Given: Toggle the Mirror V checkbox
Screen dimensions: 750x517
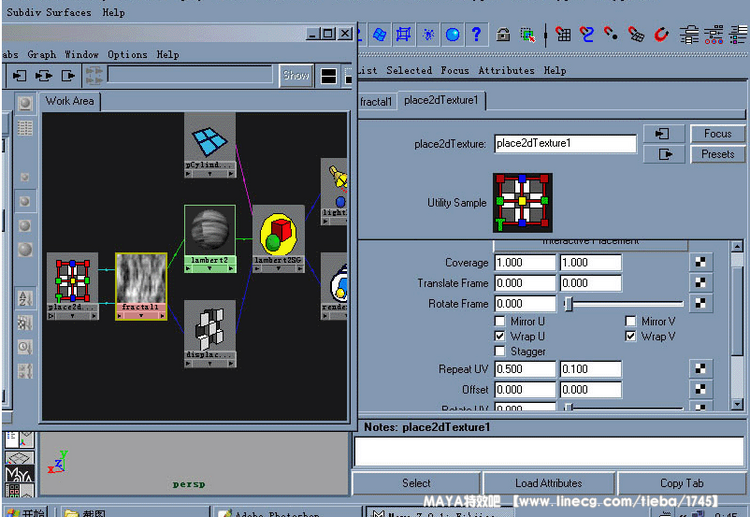Looking at the screenshot, I should (630, 321).
